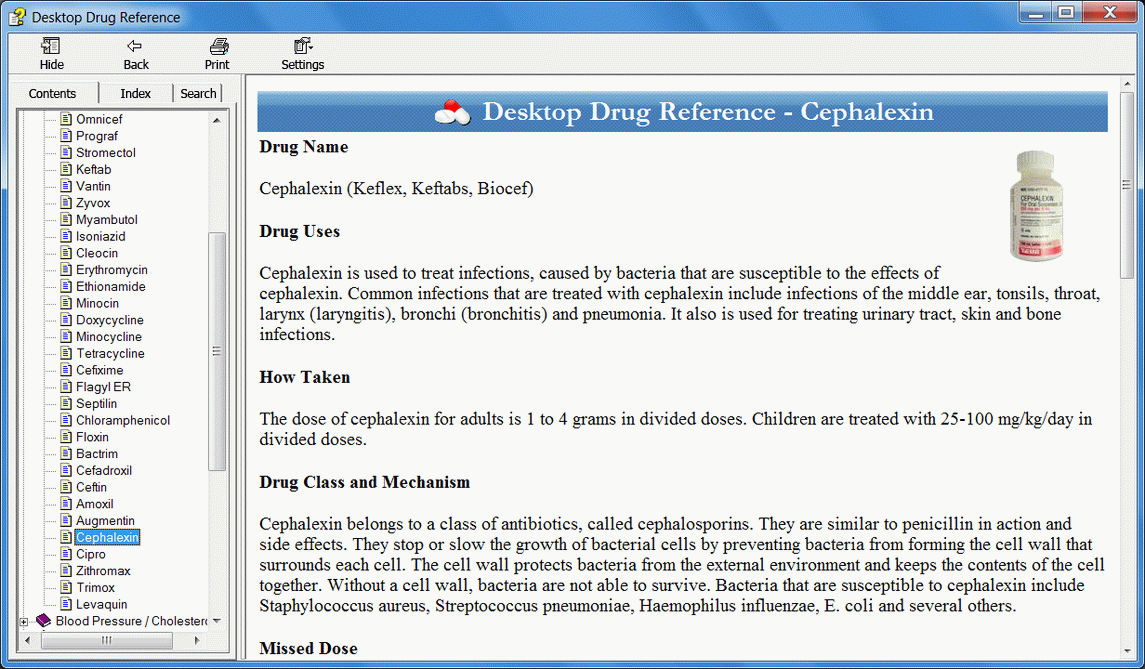The image size is (1145, 669).
Task: Switch to the Index tab
Action: pyautogui.click(x=135, y=92)
